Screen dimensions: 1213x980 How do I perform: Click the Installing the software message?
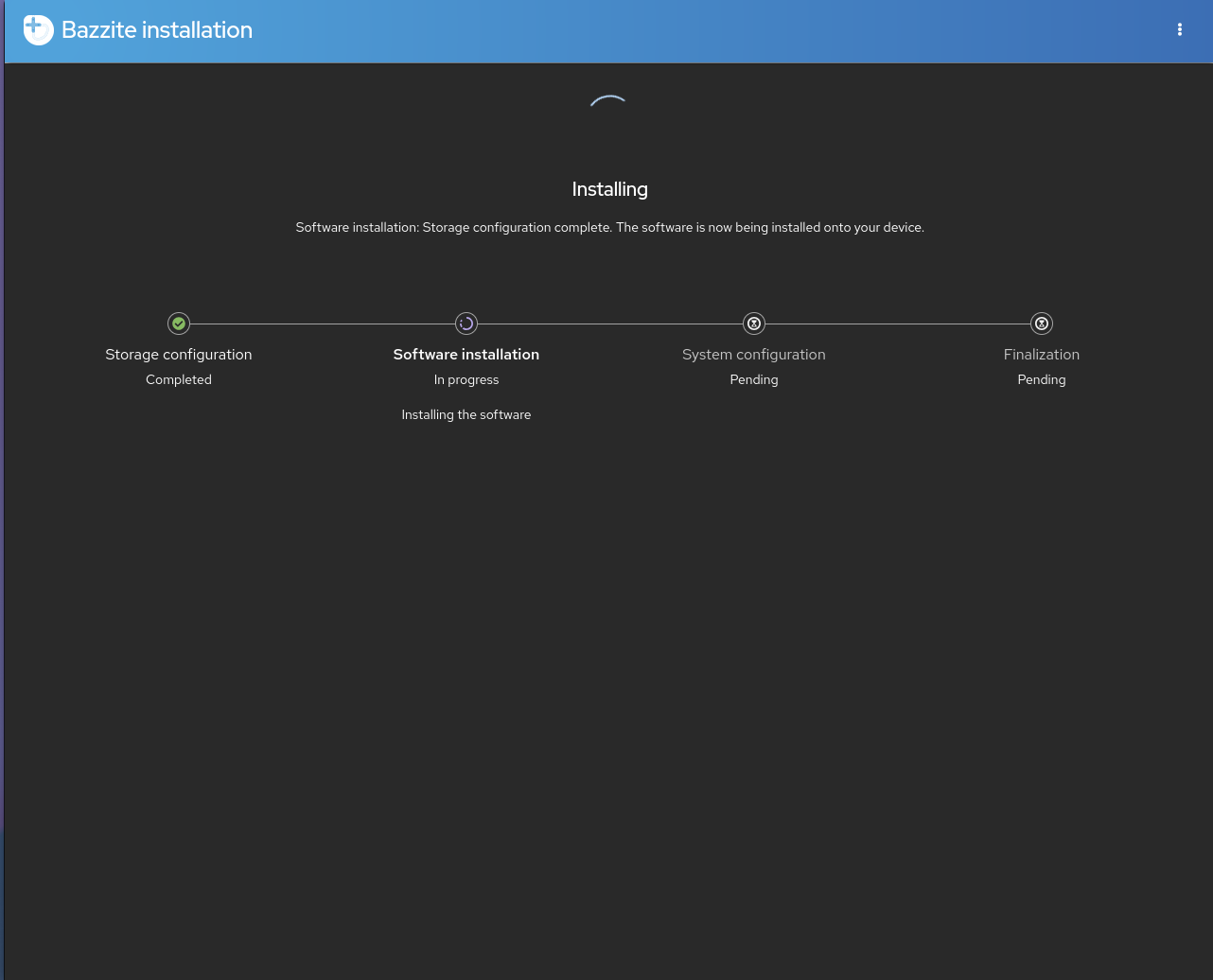tap(466, 414)
